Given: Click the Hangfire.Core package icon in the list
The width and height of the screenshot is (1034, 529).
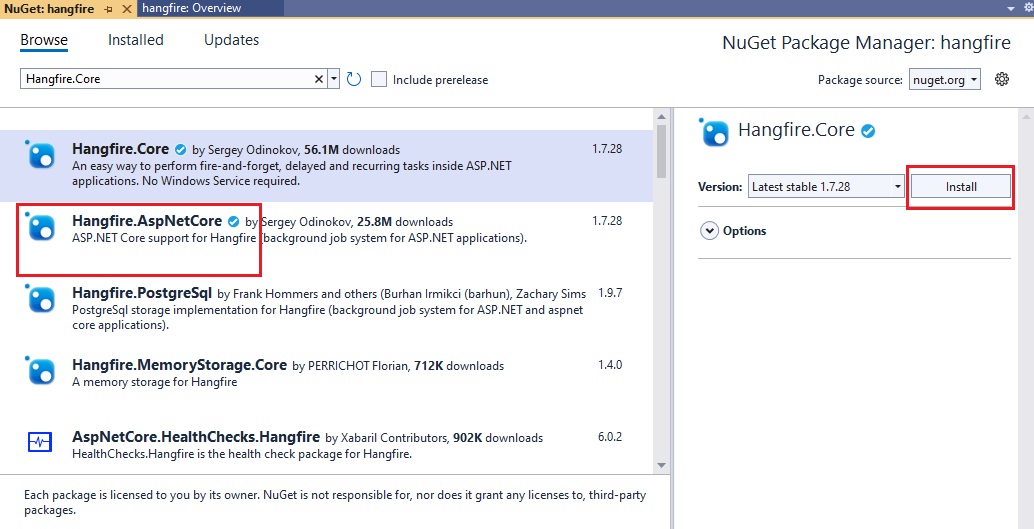Looking at the screenshot, I should [x=42, y=156].
